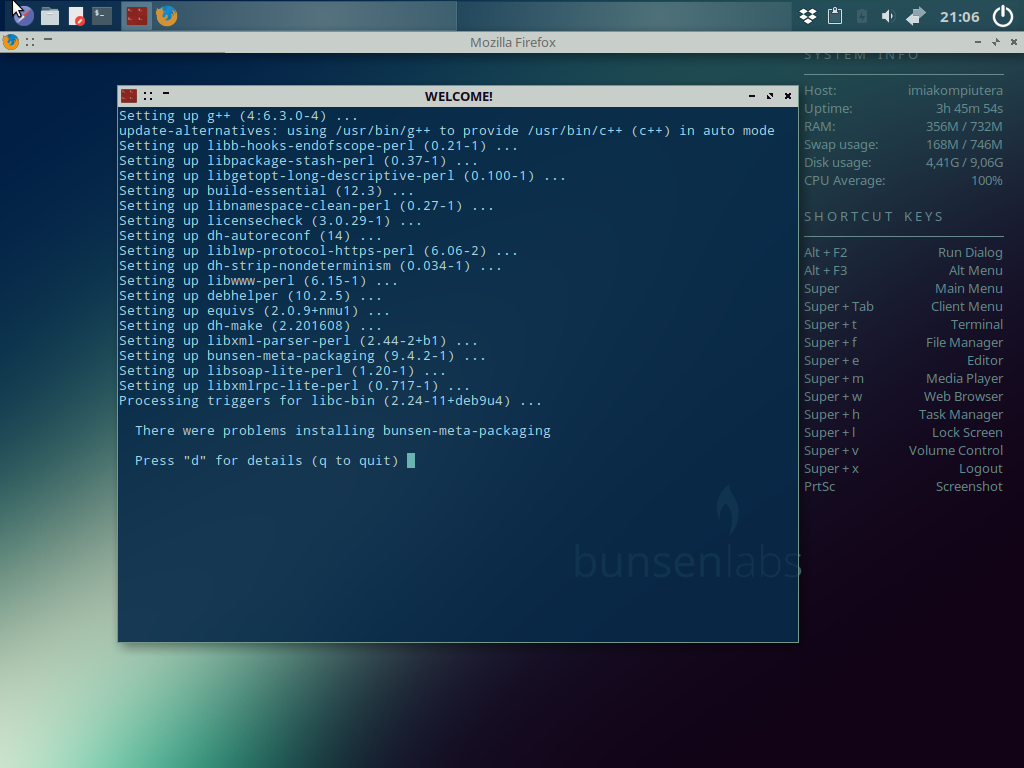The image size is (1024, 768).
Task: Launch terminal from the top panel
Action: pyautogui.click(x=102, y=16)
